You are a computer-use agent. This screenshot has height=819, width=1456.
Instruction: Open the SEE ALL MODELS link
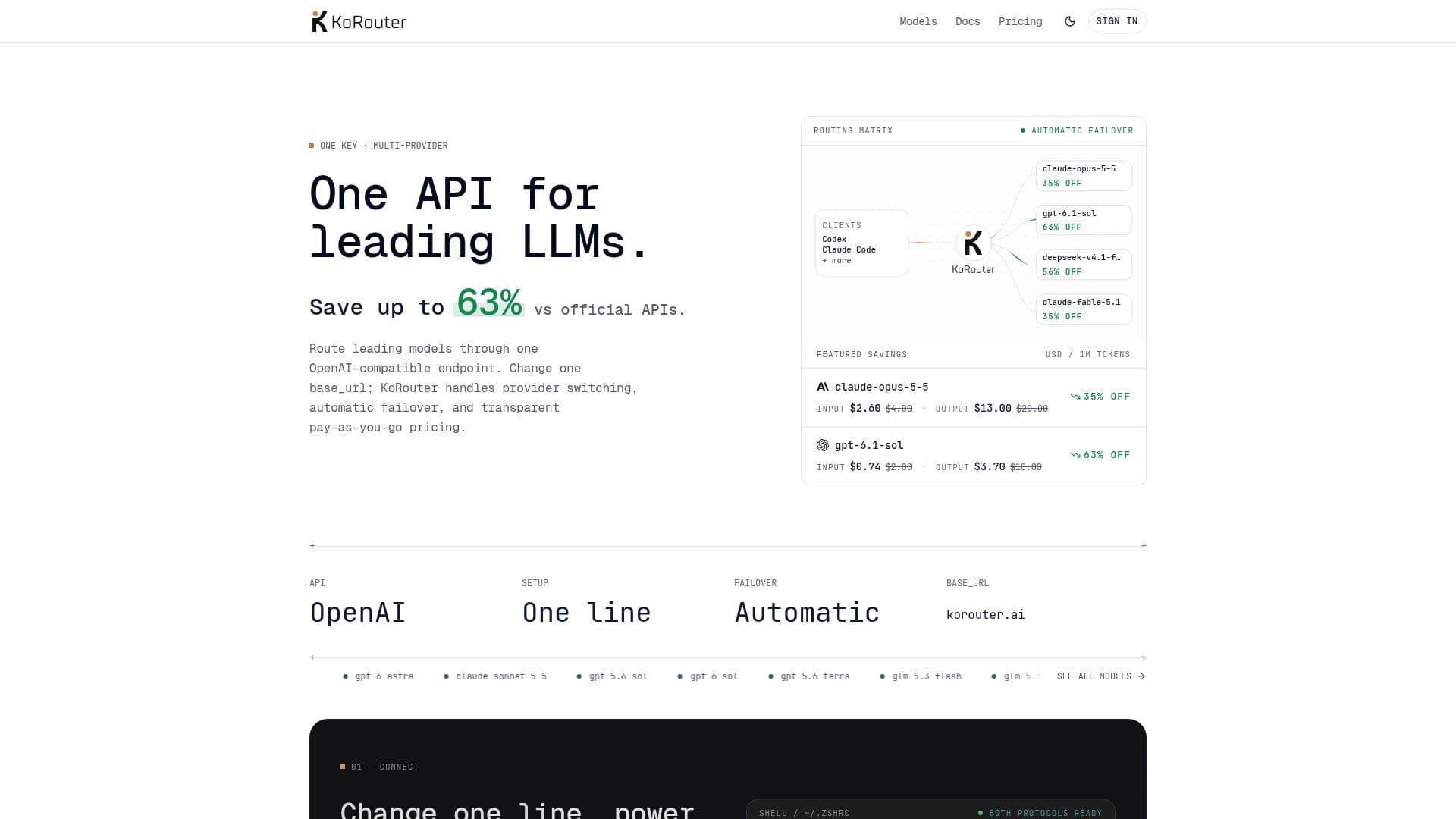[x=1101, y=676]
